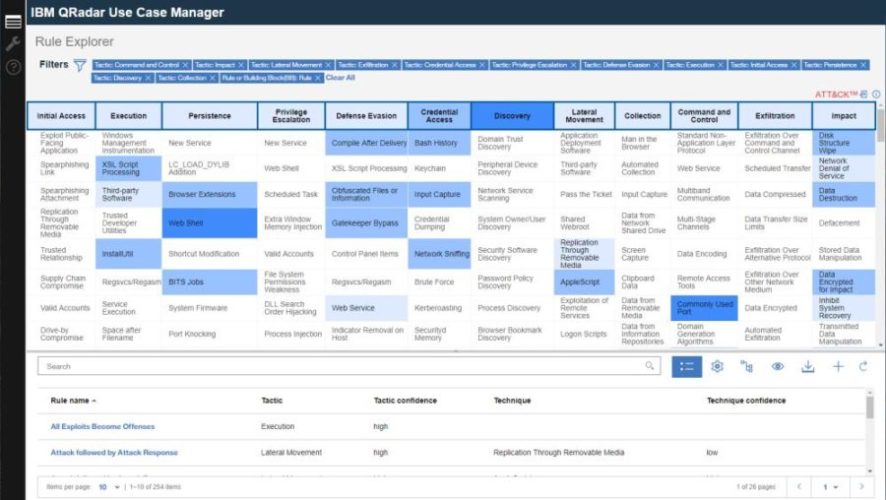The image size is (886, 500).
Task: Click the XSL Script Processing Execution cell
Action: click(x=128, y=168)
